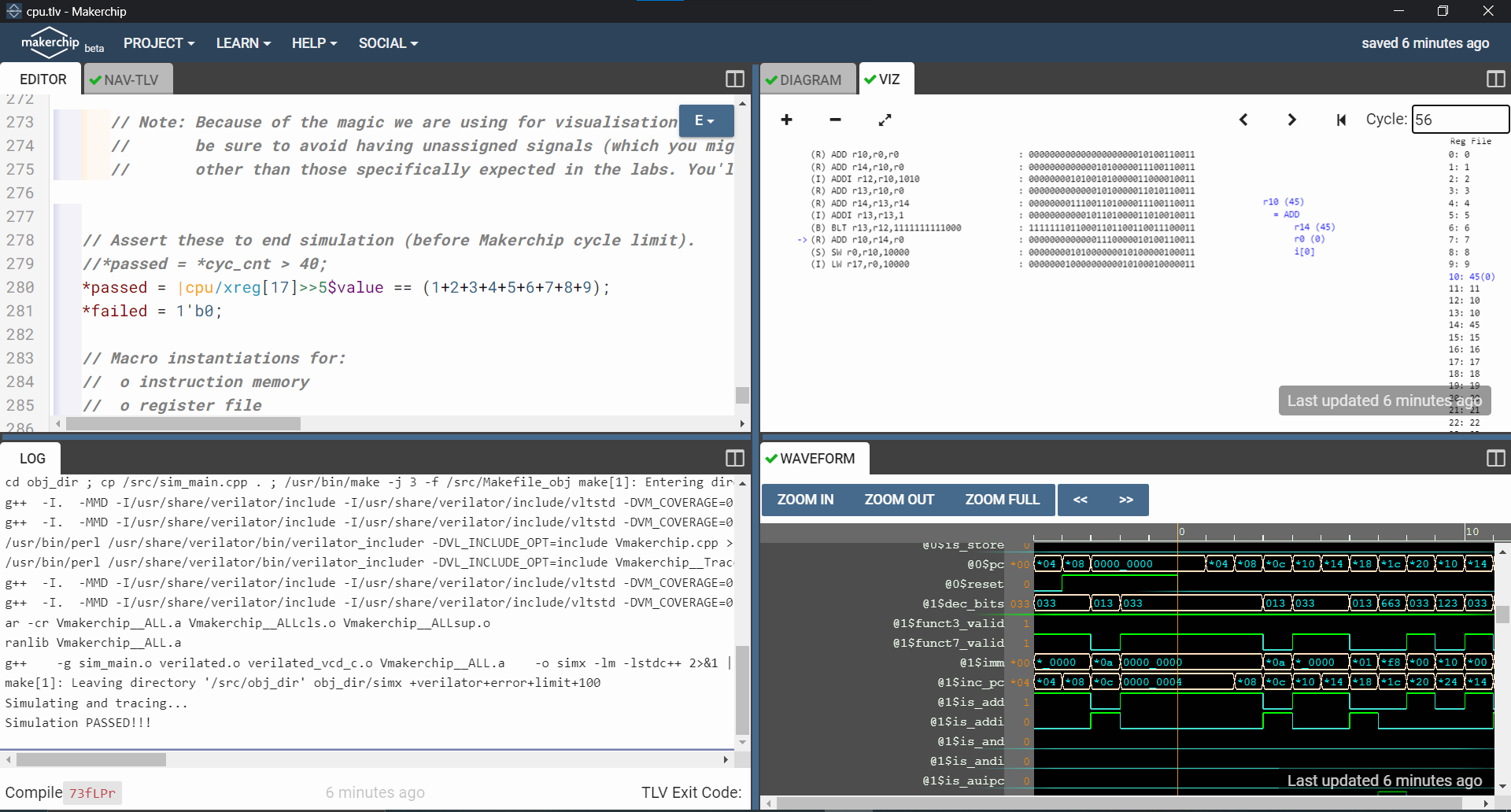
Task: Click the log horizontal scrollbar thumb
Action: coord(91,760)
